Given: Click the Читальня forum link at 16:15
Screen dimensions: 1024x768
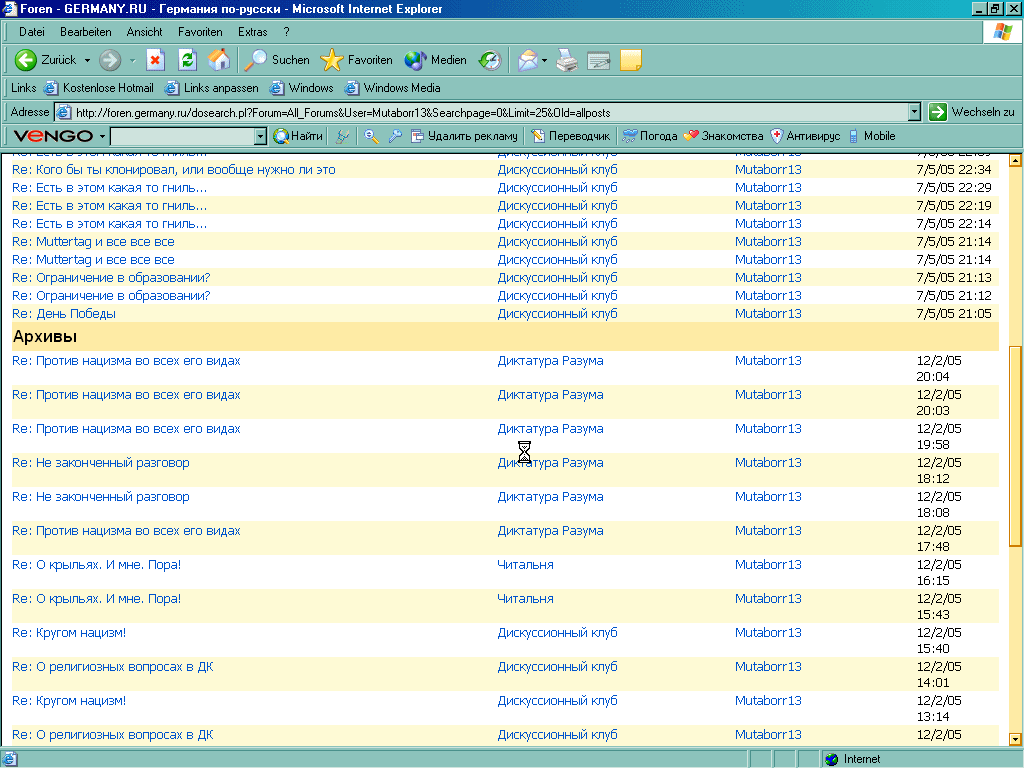Looking at the screenshot, I should [x=525, y=565].
